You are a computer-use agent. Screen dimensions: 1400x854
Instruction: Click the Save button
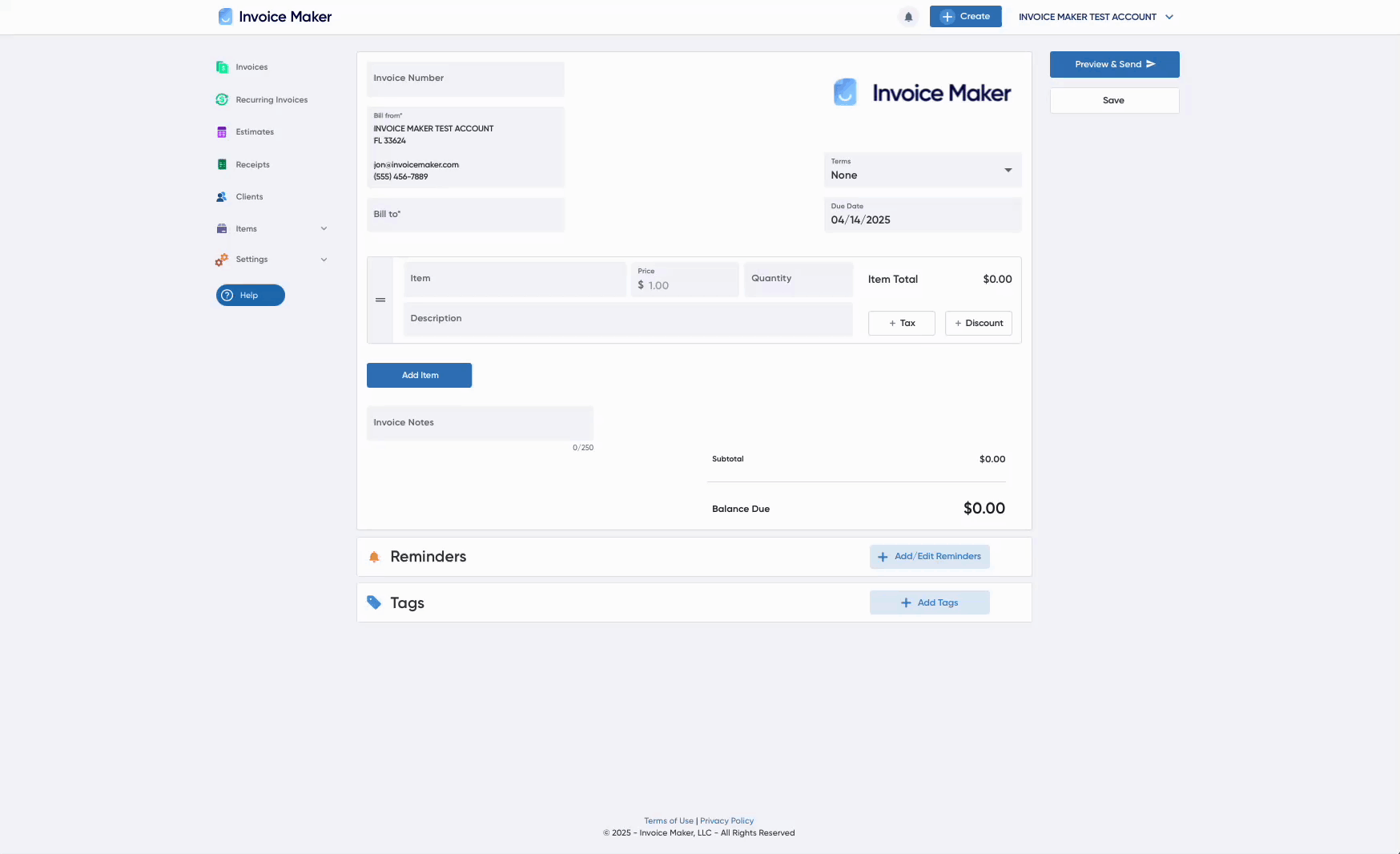point(1115,100)
